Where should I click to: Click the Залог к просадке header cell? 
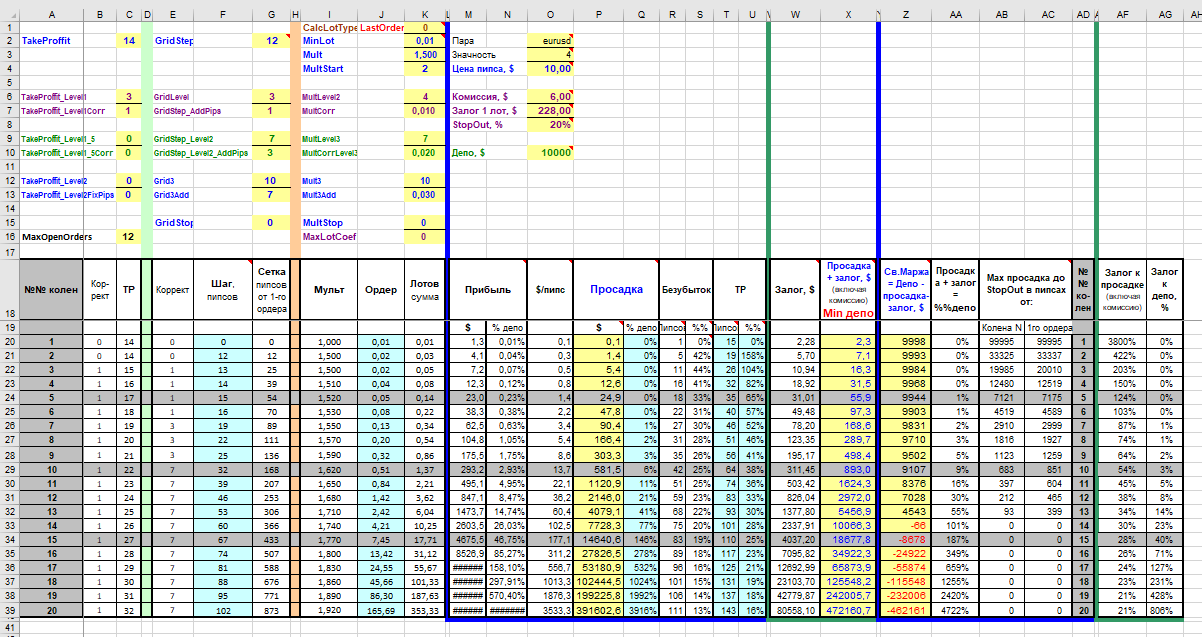click(x=1123, y=289)
